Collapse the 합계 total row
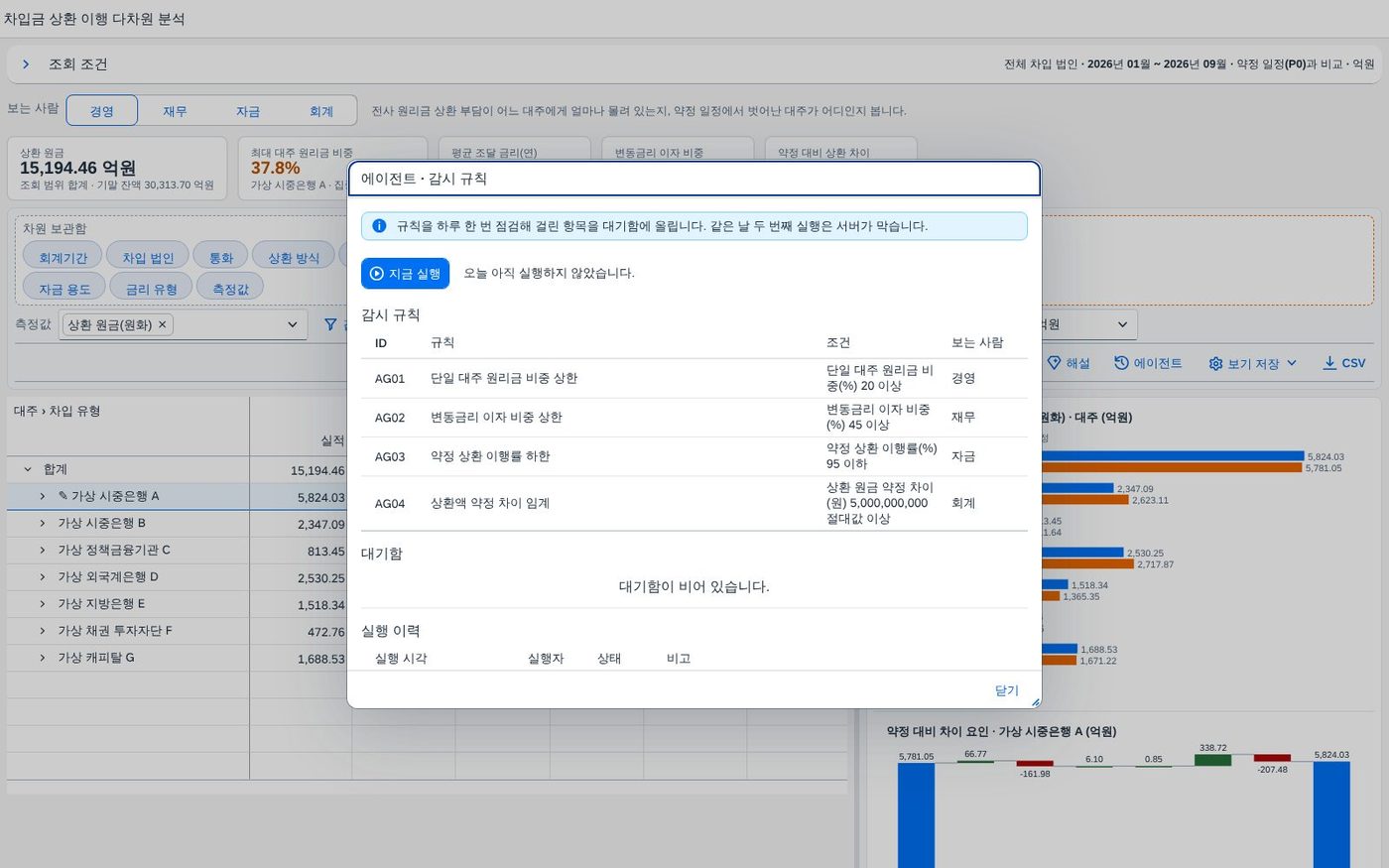This screenshot has width=1389, height=868. tap(28, 469)
